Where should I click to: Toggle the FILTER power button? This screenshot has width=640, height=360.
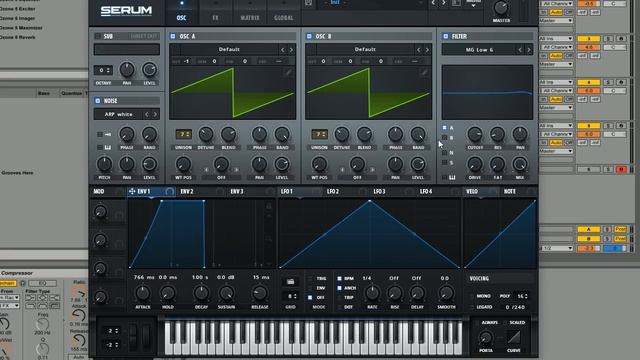(x=445, y=36)
